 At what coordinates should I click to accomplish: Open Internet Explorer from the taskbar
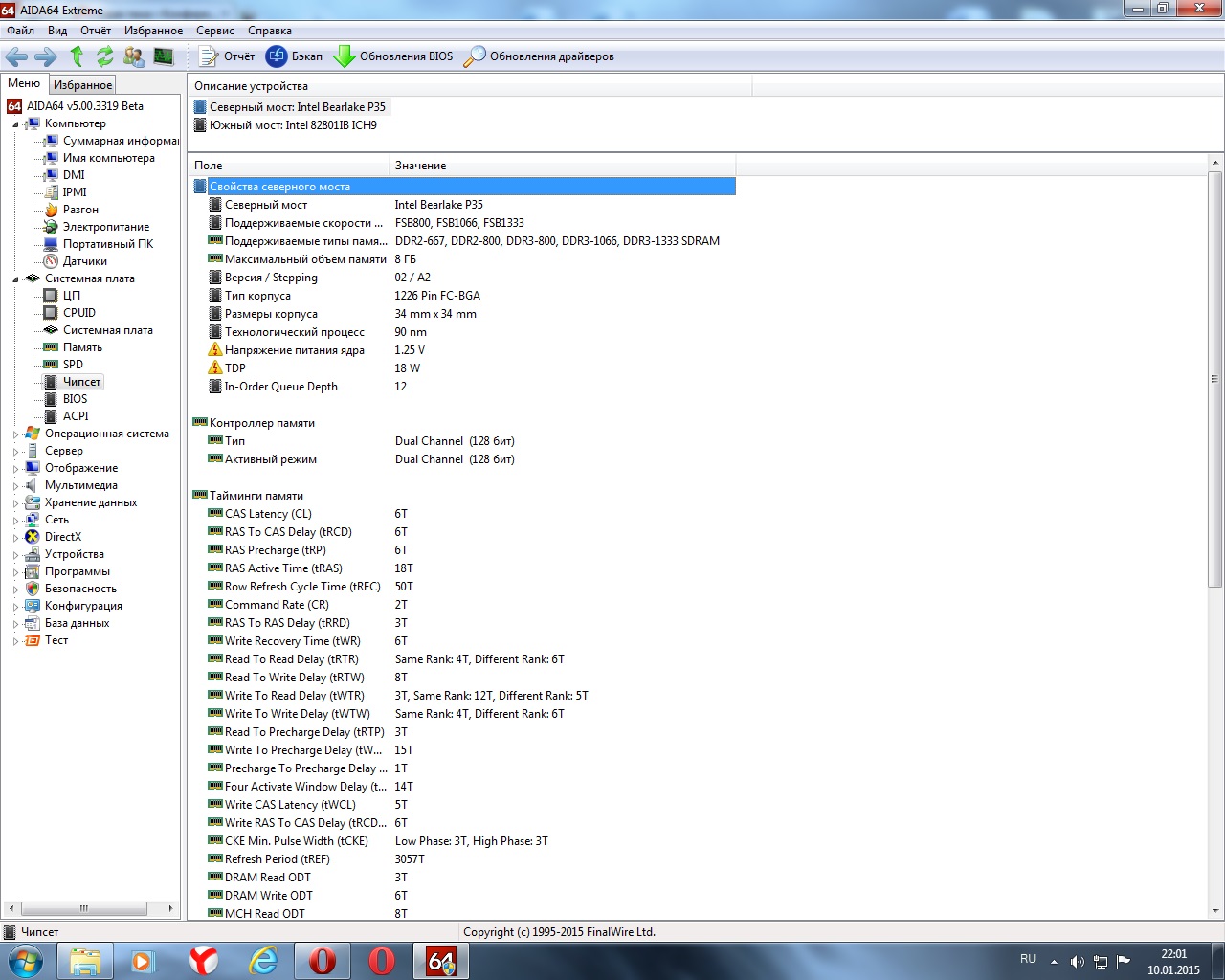[263, 960]
